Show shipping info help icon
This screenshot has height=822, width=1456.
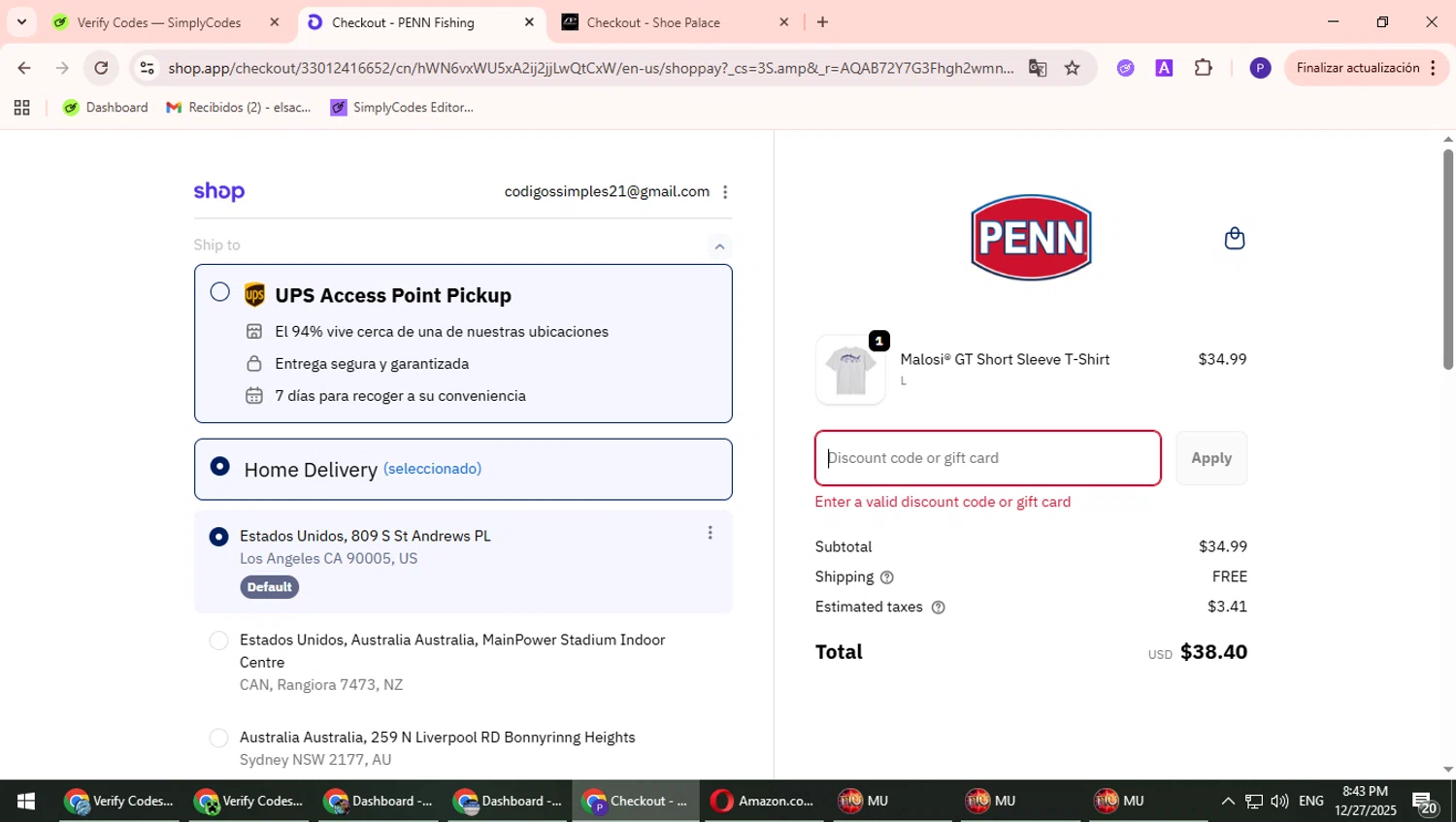pyautogui.click(x=886, y=577)
